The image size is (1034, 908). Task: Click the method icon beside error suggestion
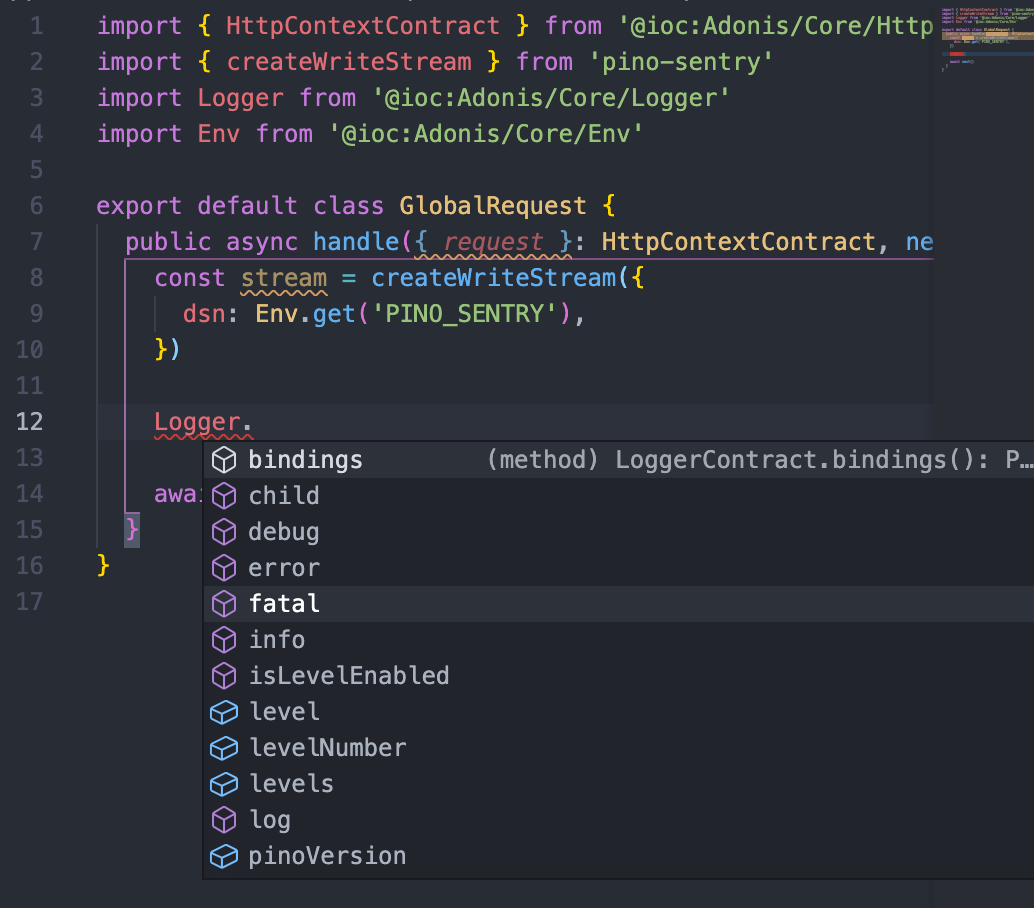[x=223, y=567]
